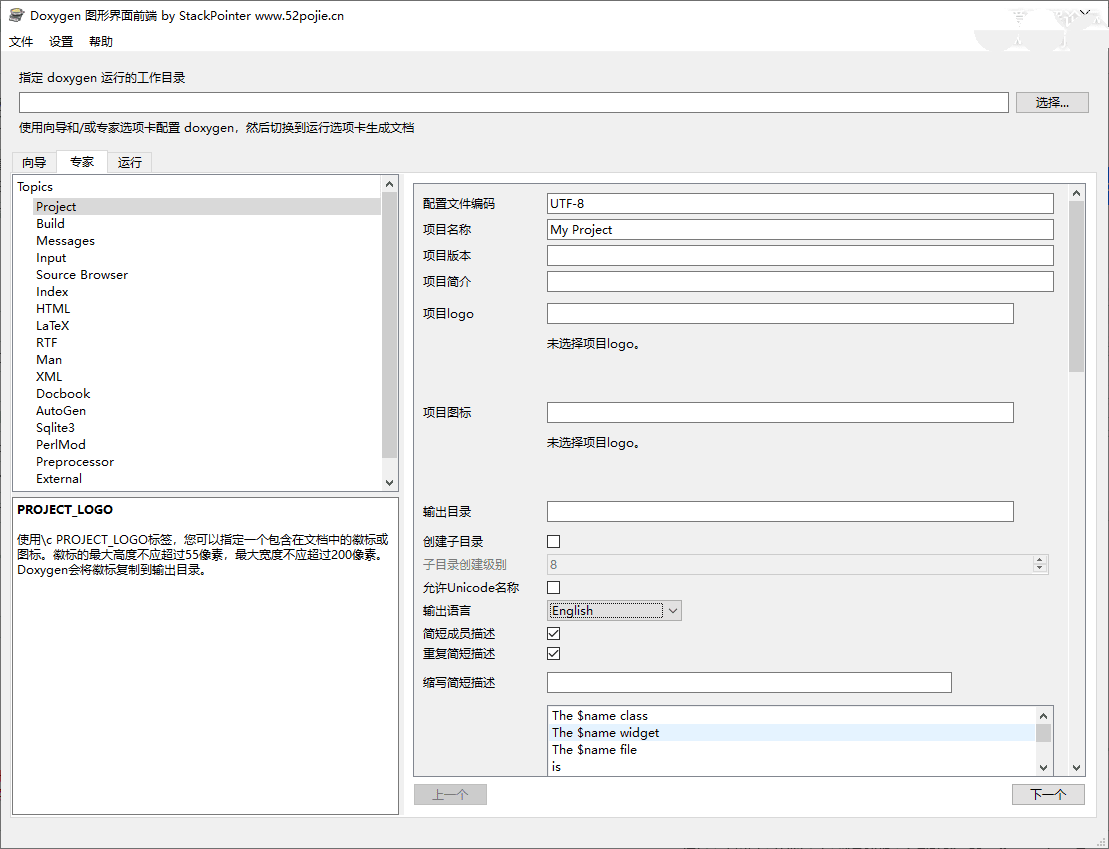Uncheck the 重复简短描述 checkbox

[x=554, y=653]
